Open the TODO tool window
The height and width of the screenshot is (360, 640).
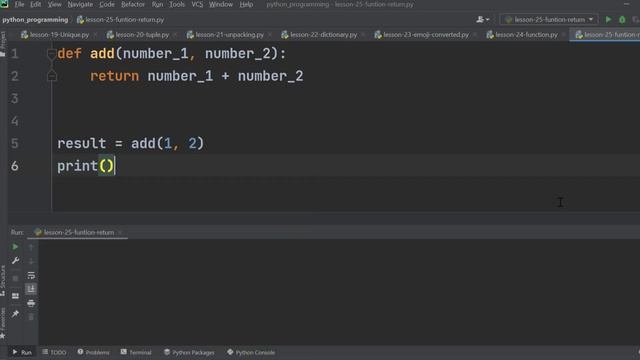[54, 352]
